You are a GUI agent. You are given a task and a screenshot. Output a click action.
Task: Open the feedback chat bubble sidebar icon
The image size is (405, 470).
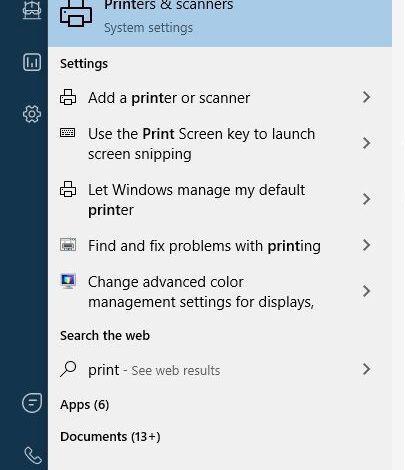tap(32, 403)
